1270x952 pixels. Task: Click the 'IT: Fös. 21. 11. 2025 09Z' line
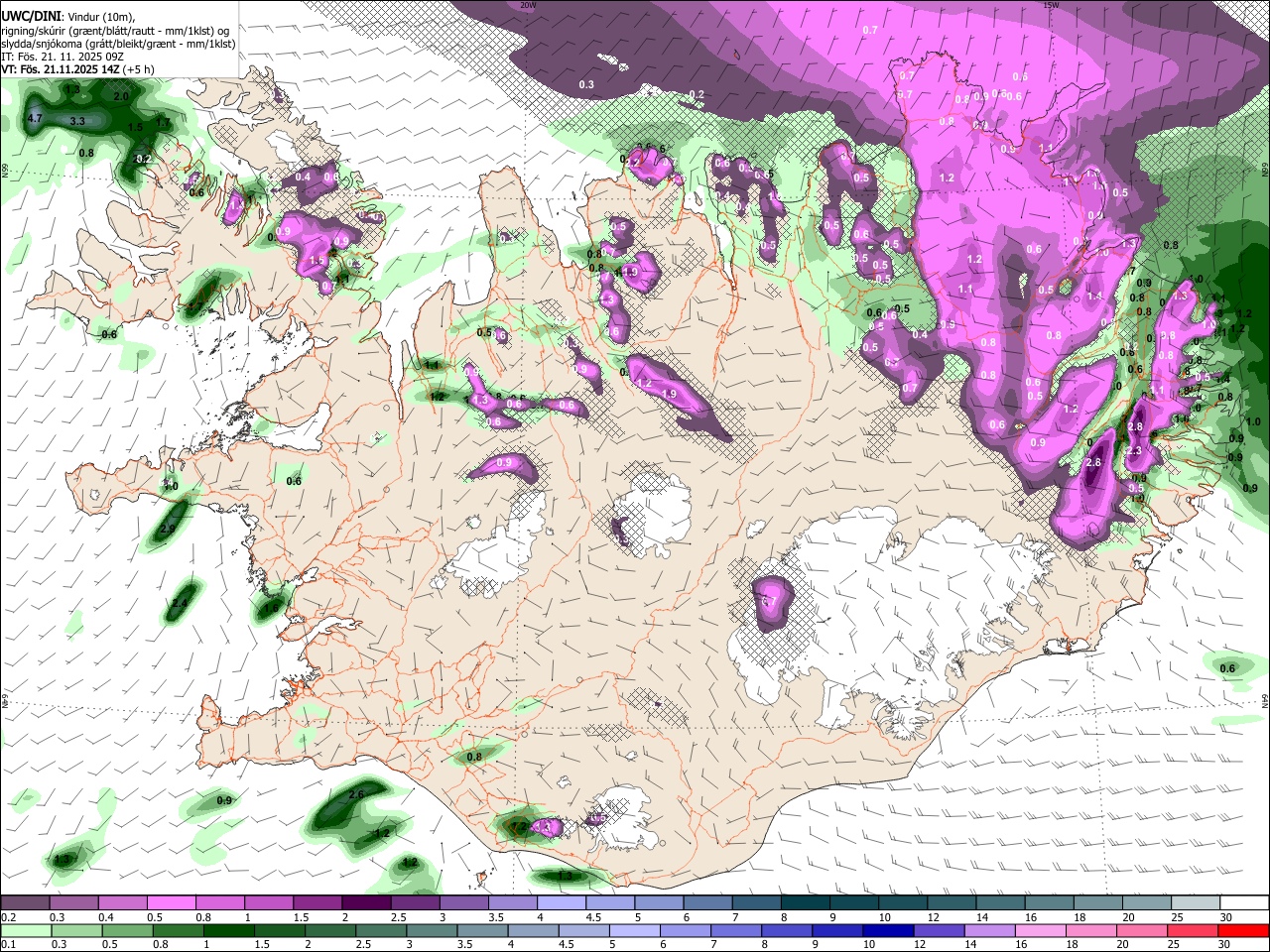tap(63, 57)
